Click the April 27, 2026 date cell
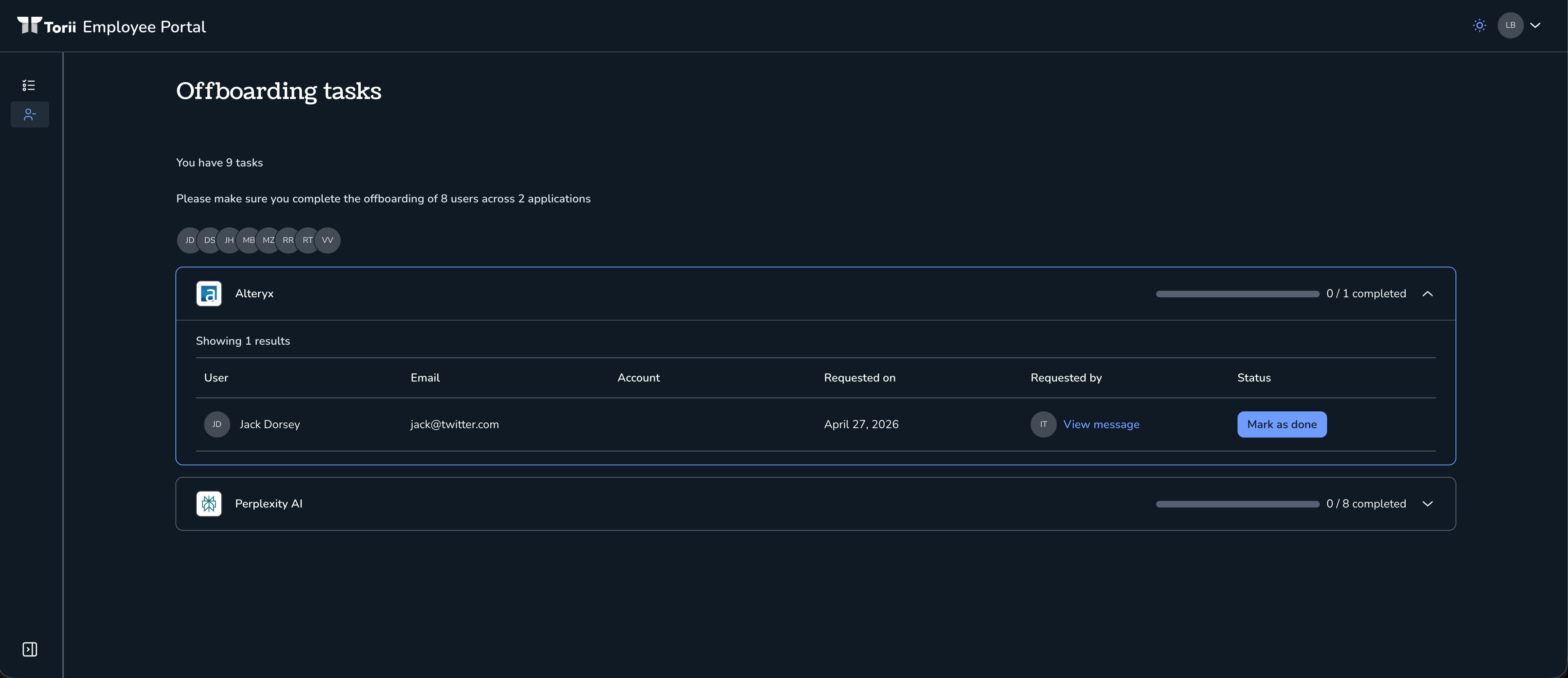The width and height of the screenshot is (1568, 678). point(861,424)
